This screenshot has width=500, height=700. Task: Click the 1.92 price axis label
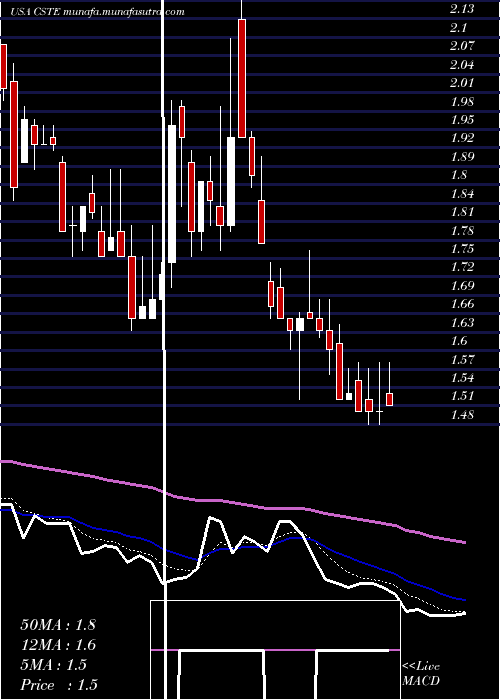pyautogui.click(x=462, y=138)
